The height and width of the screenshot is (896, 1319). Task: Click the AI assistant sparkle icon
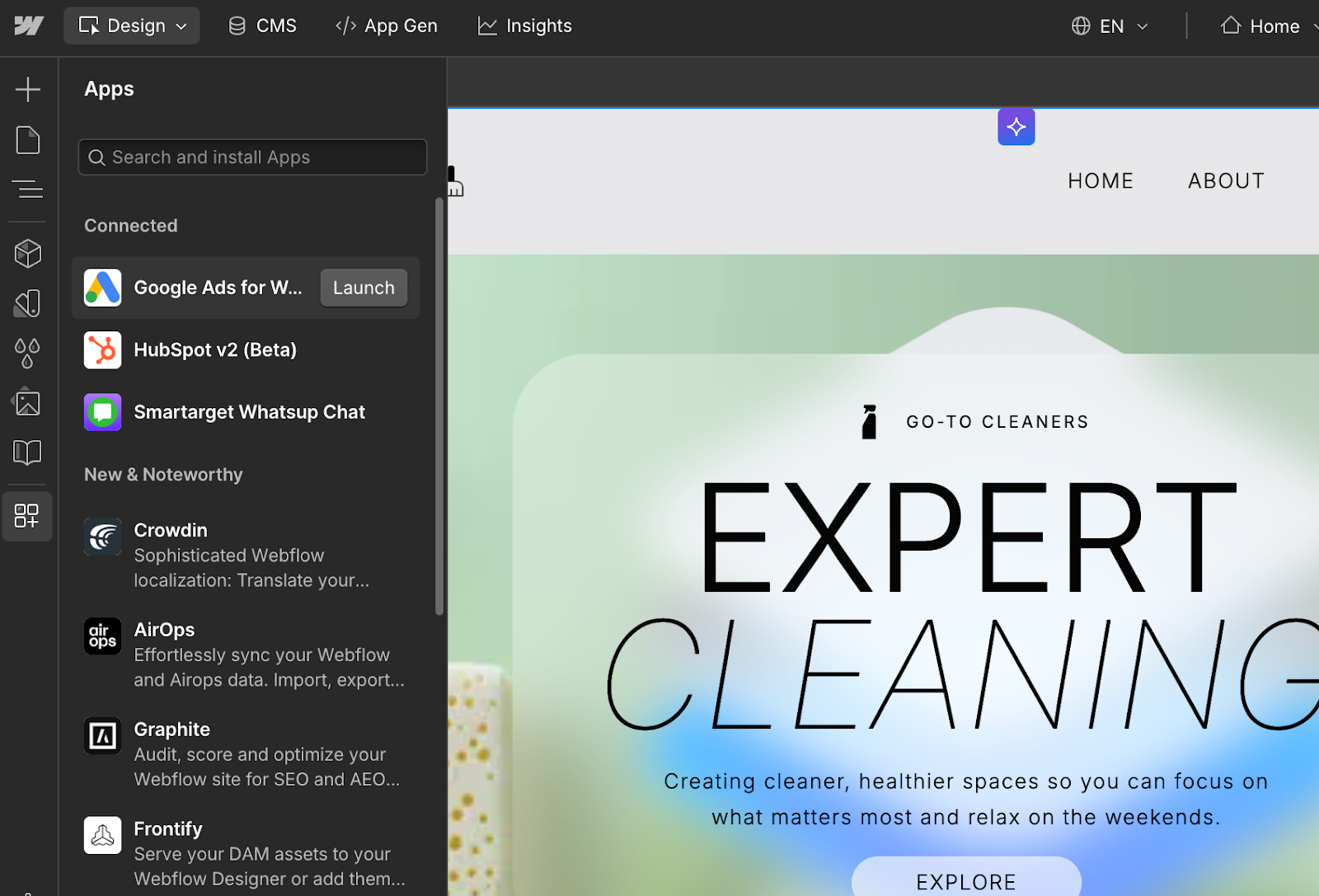(x=1016, y=127)
